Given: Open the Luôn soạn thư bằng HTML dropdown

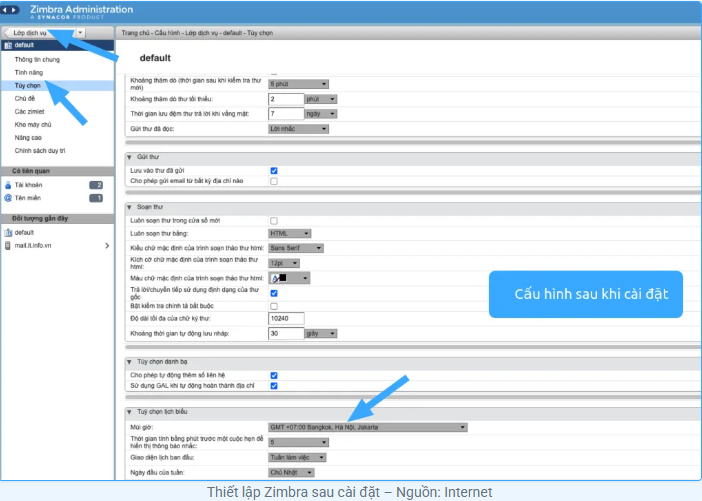Looking at the screenshot, I should (x=290, y=234).
